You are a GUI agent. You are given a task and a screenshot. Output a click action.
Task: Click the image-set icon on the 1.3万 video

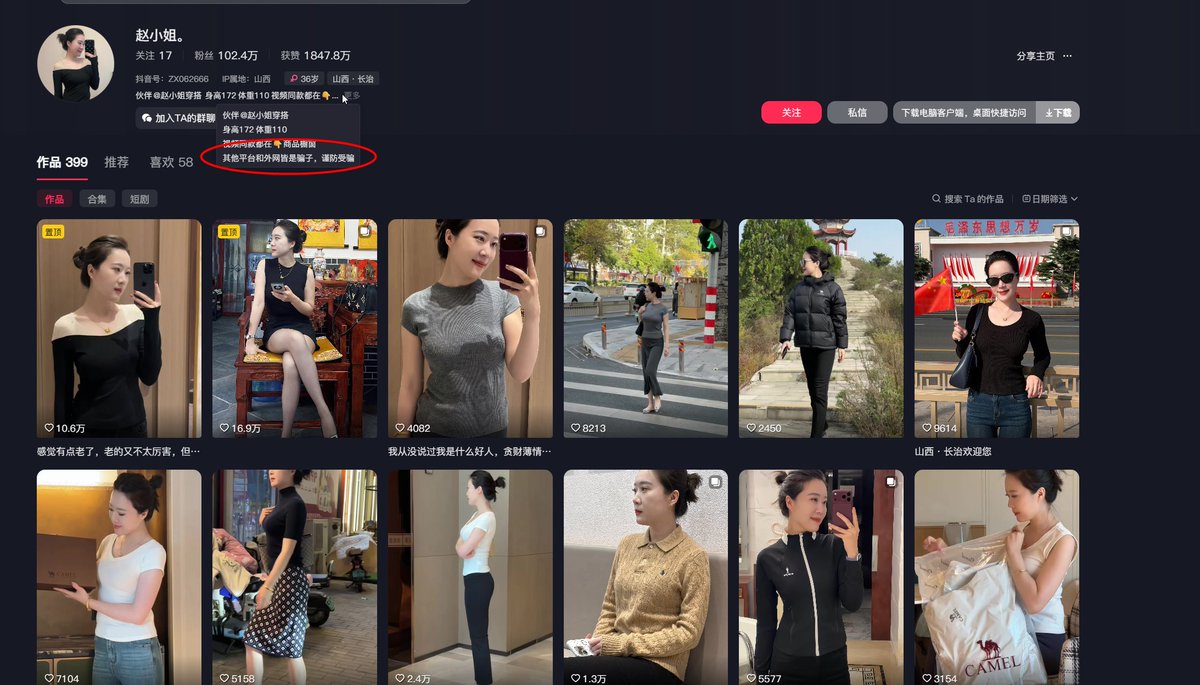point(715,481)
